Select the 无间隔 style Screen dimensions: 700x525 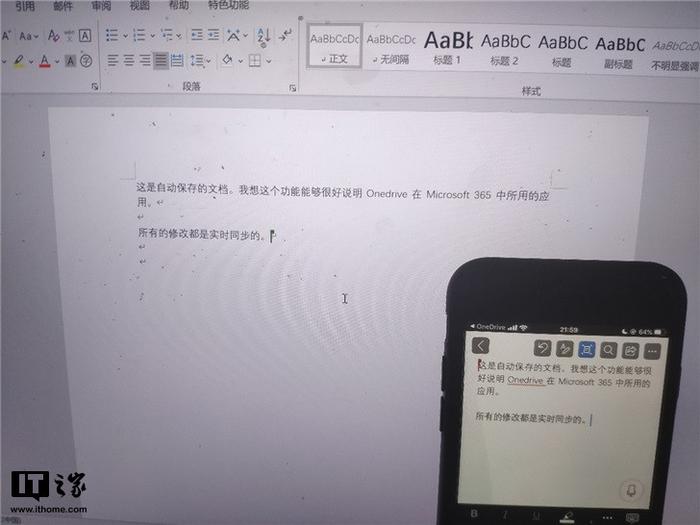click(x=391, y=47)
